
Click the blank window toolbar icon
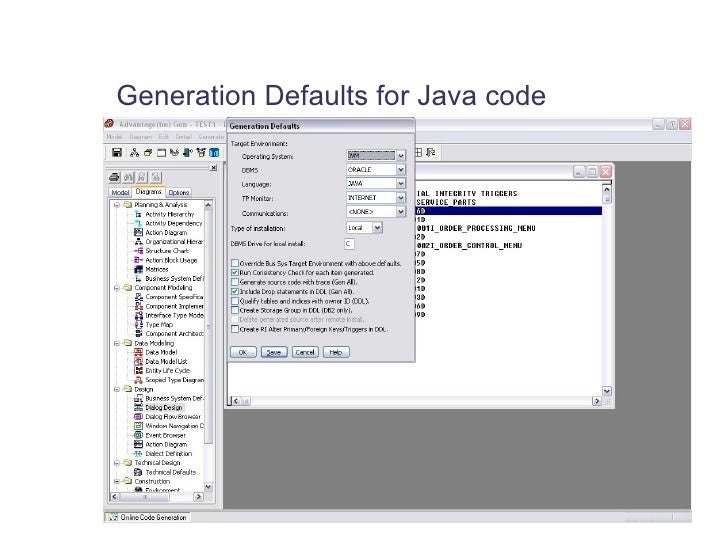point(161,152)
